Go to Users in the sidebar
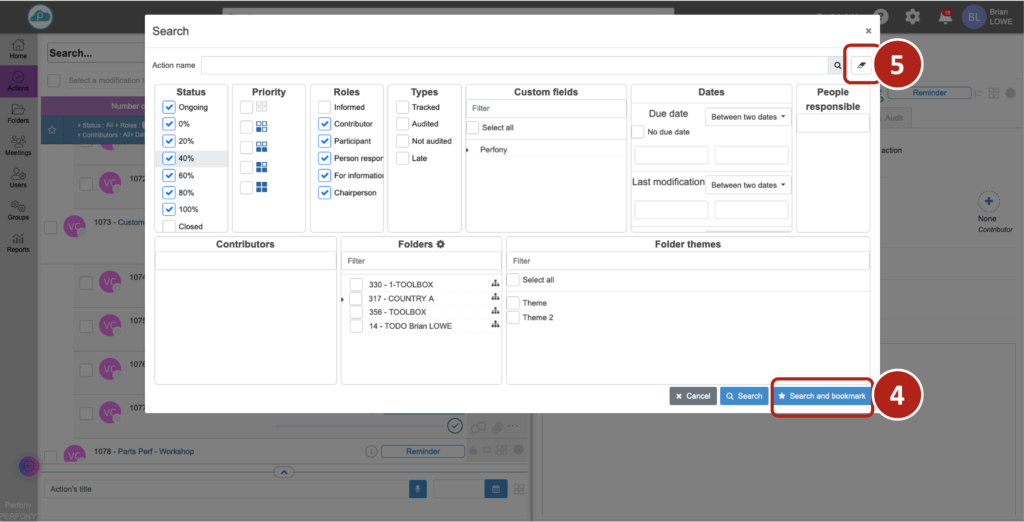 [x=18, y=177]
